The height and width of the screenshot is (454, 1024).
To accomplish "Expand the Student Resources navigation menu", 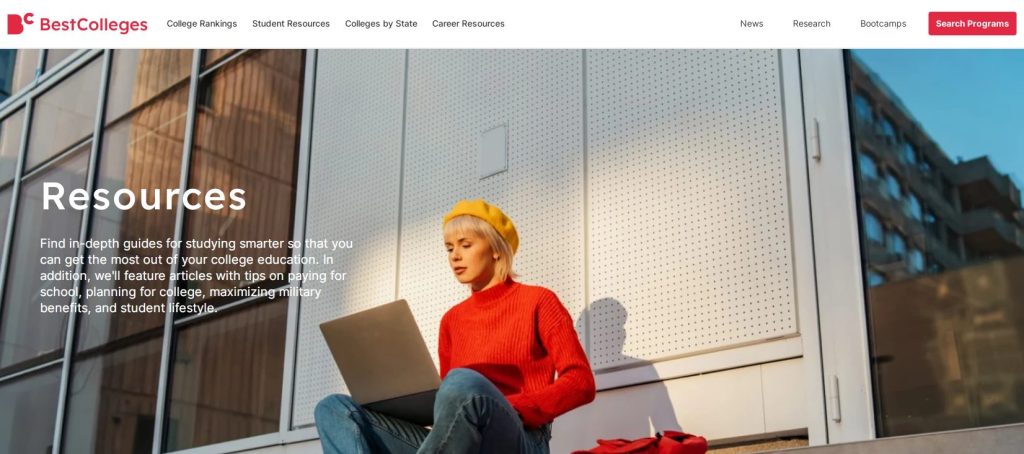I will [x=291, y=24].
